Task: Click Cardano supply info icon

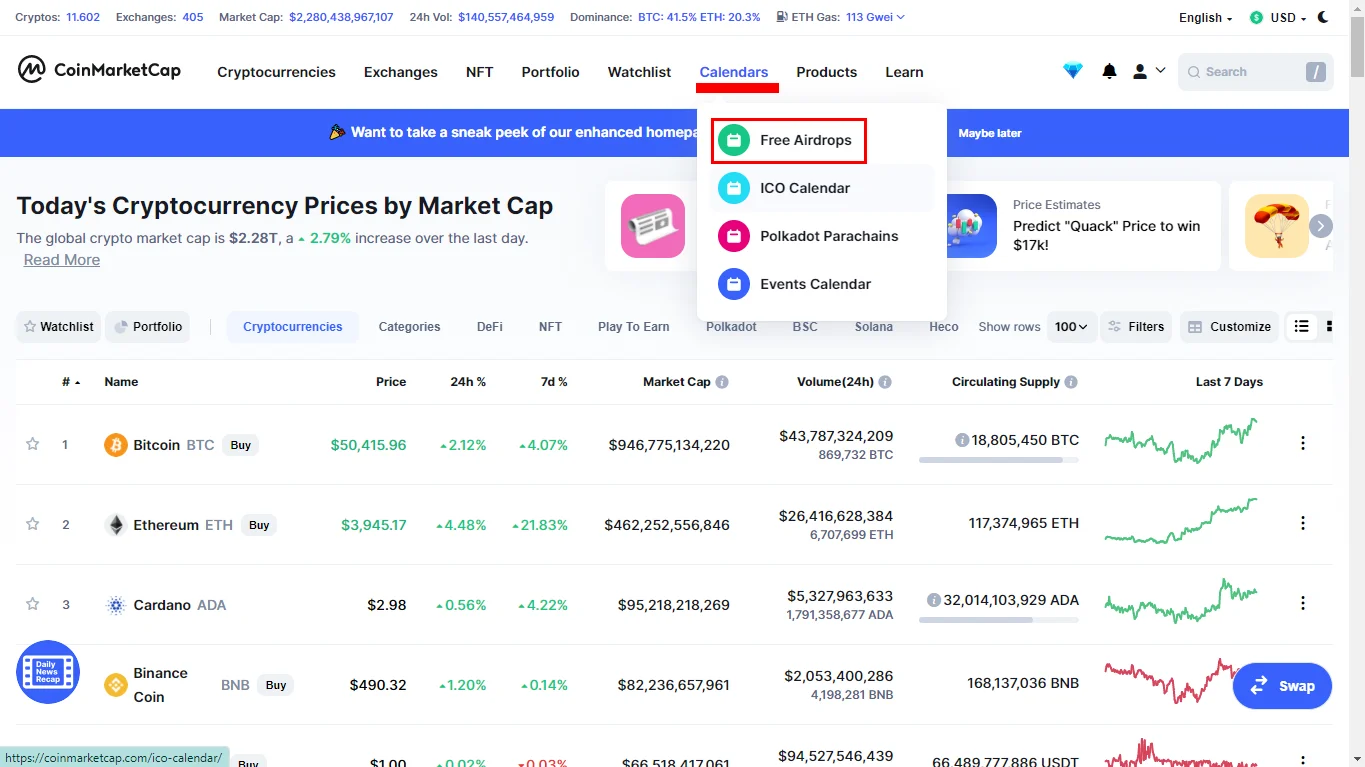Action: pos(934,600)
